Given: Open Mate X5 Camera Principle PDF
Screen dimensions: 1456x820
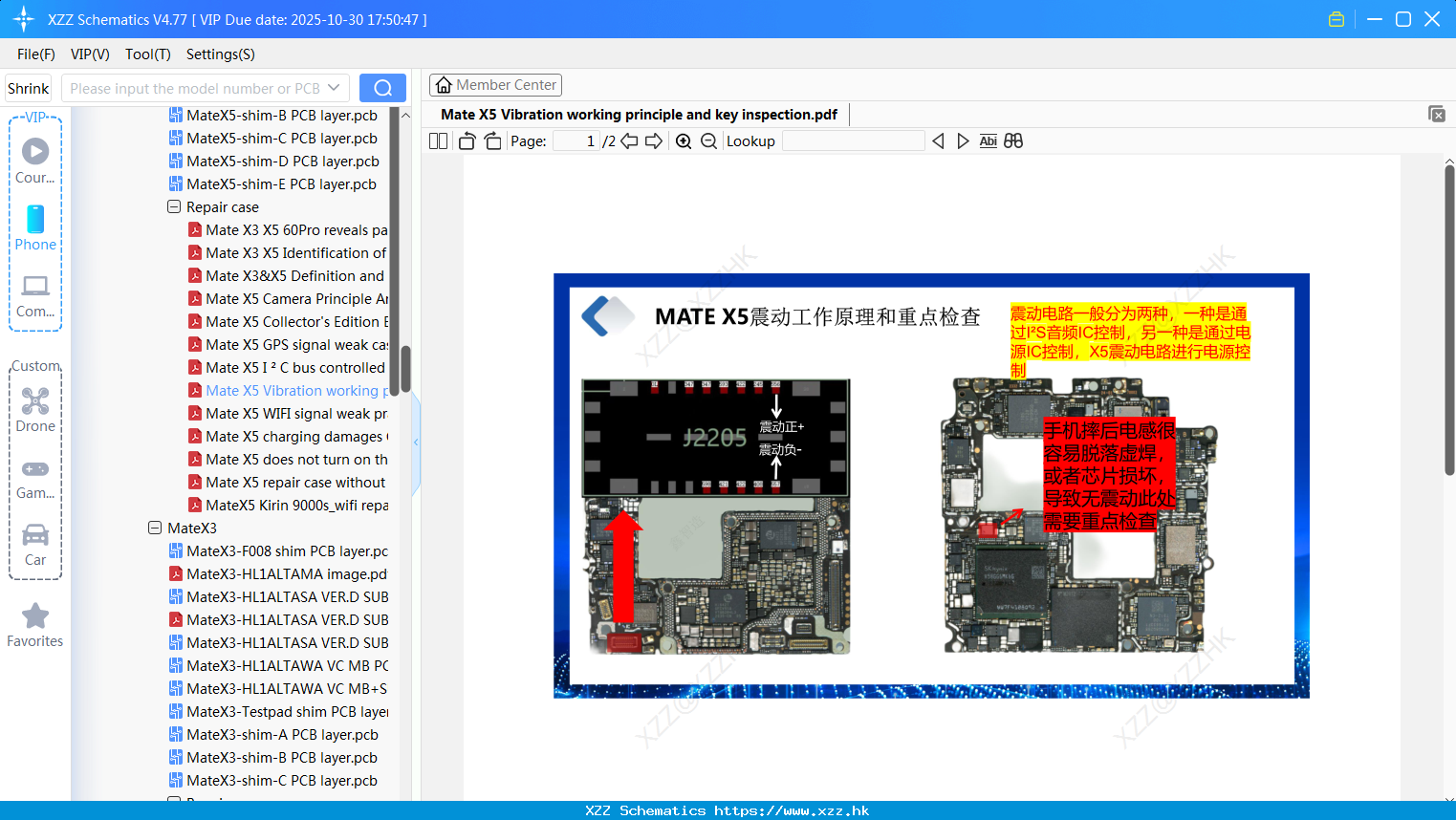Looking at the screenshot, I should tap(288, 298).
